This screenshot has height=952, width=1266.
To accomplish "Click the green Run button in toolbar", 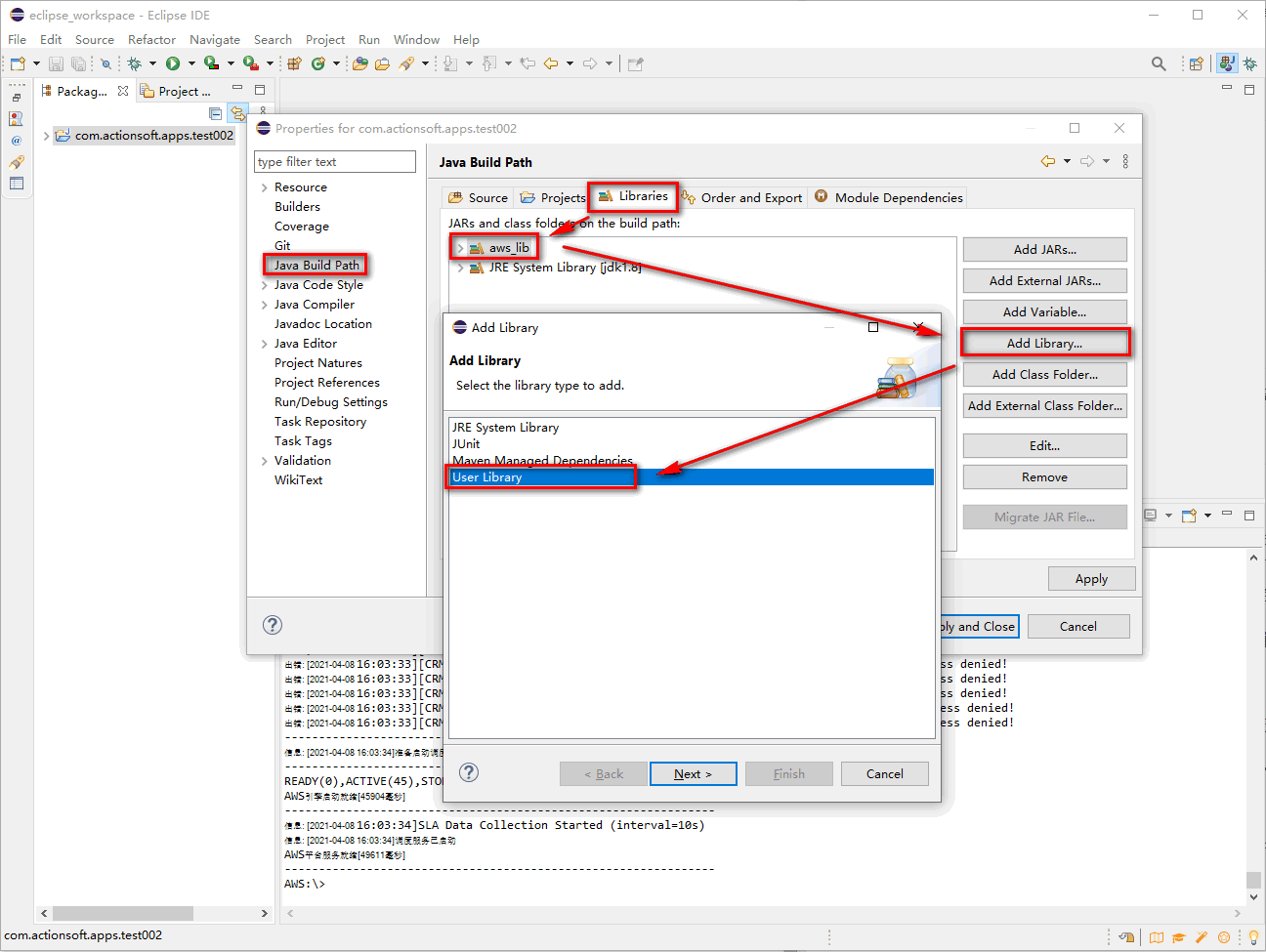I will point(173,63).
